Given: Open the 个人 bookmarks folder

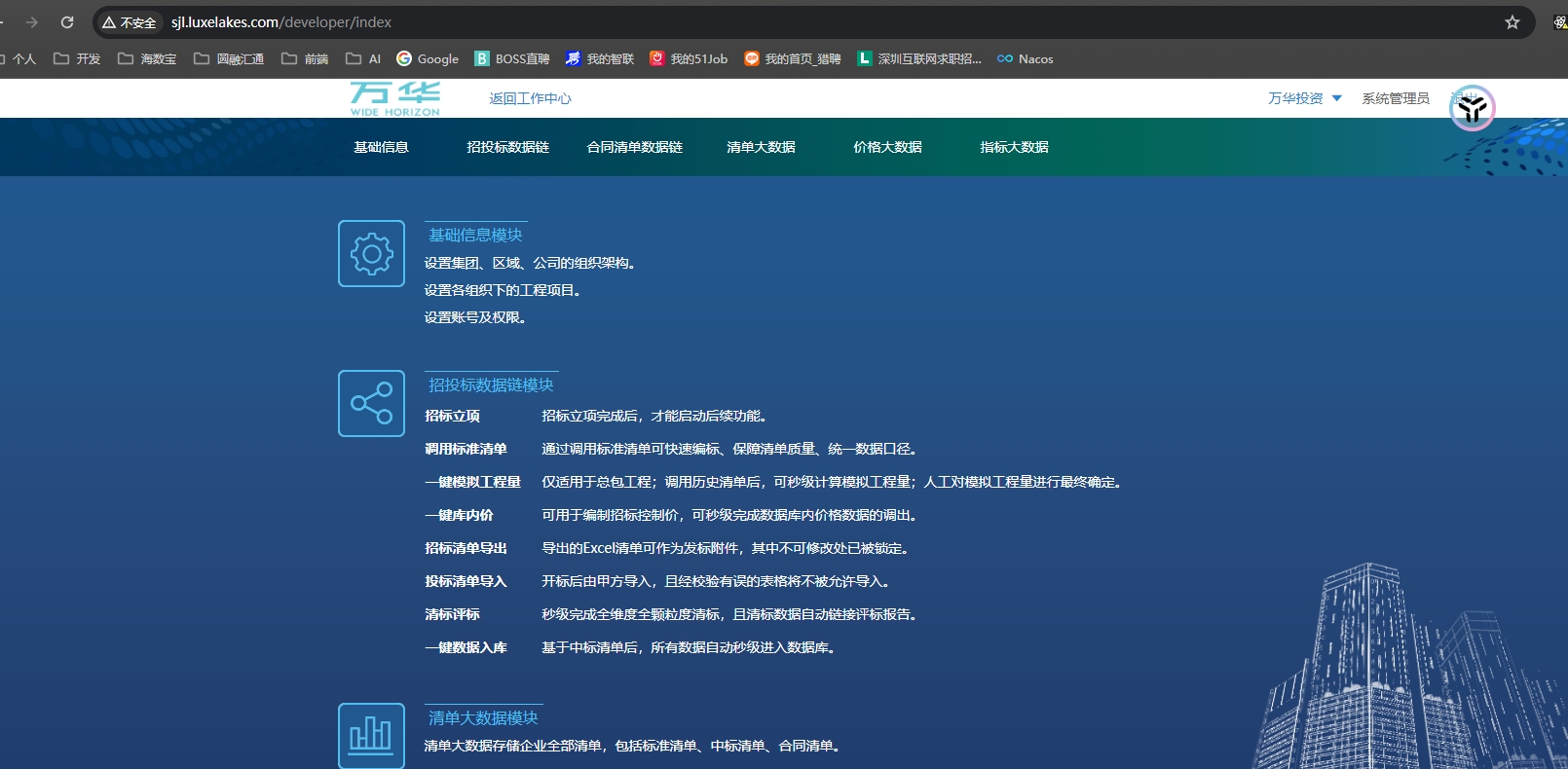Looking at the screenshot, I should pyautogui.click(x=19, y=59).
